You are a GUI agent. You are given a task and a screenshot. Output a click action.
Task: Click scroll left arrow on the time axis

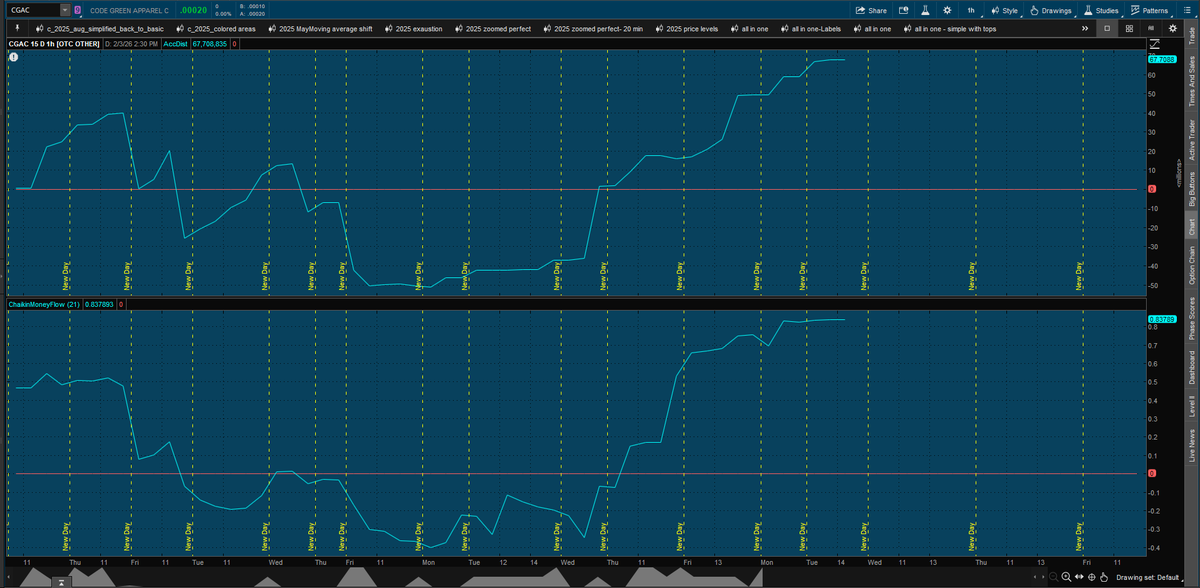coord(1036,578)
